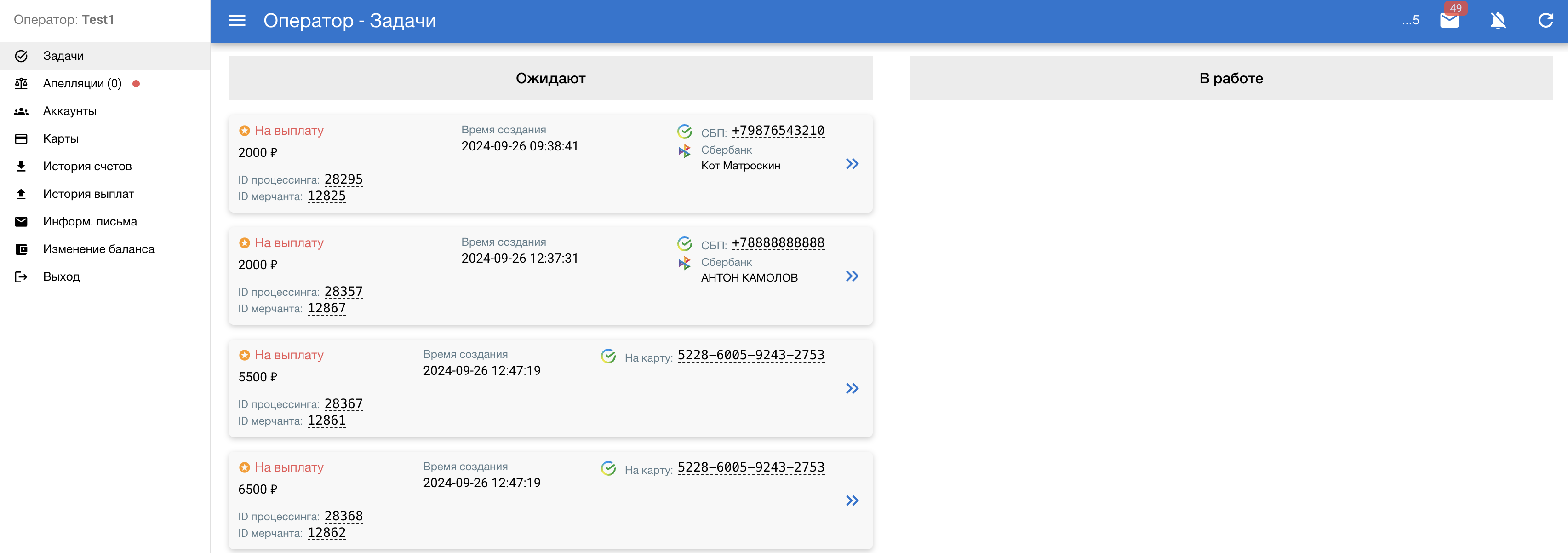
Task: Click processing ID 28357
Action: tap(343, 292)
